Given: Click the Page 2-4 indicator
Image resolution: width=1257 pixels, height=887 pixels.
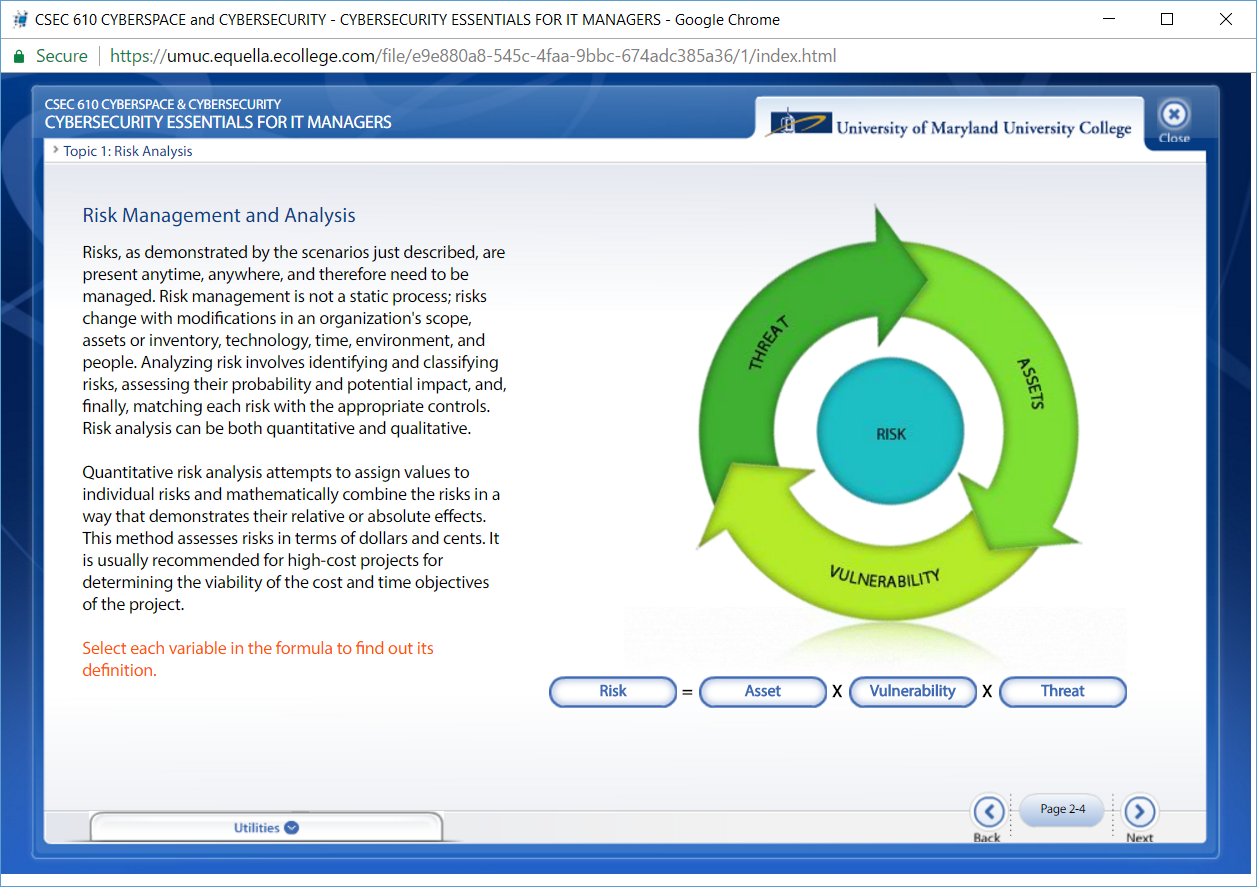Looking at the screenshot, I should (1062, 809).
